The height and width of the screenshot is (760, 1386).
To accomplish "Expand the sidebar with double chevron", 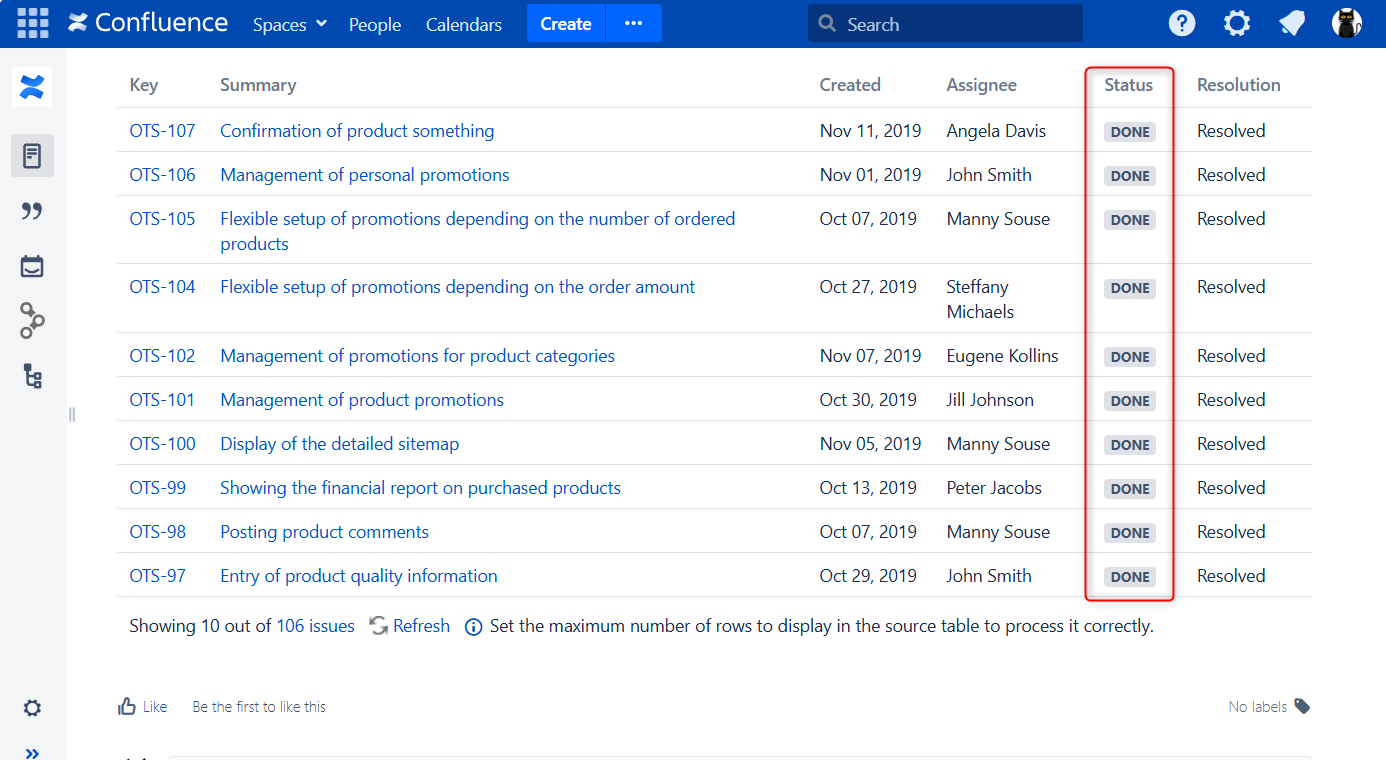I will click(x=32, y=752).
